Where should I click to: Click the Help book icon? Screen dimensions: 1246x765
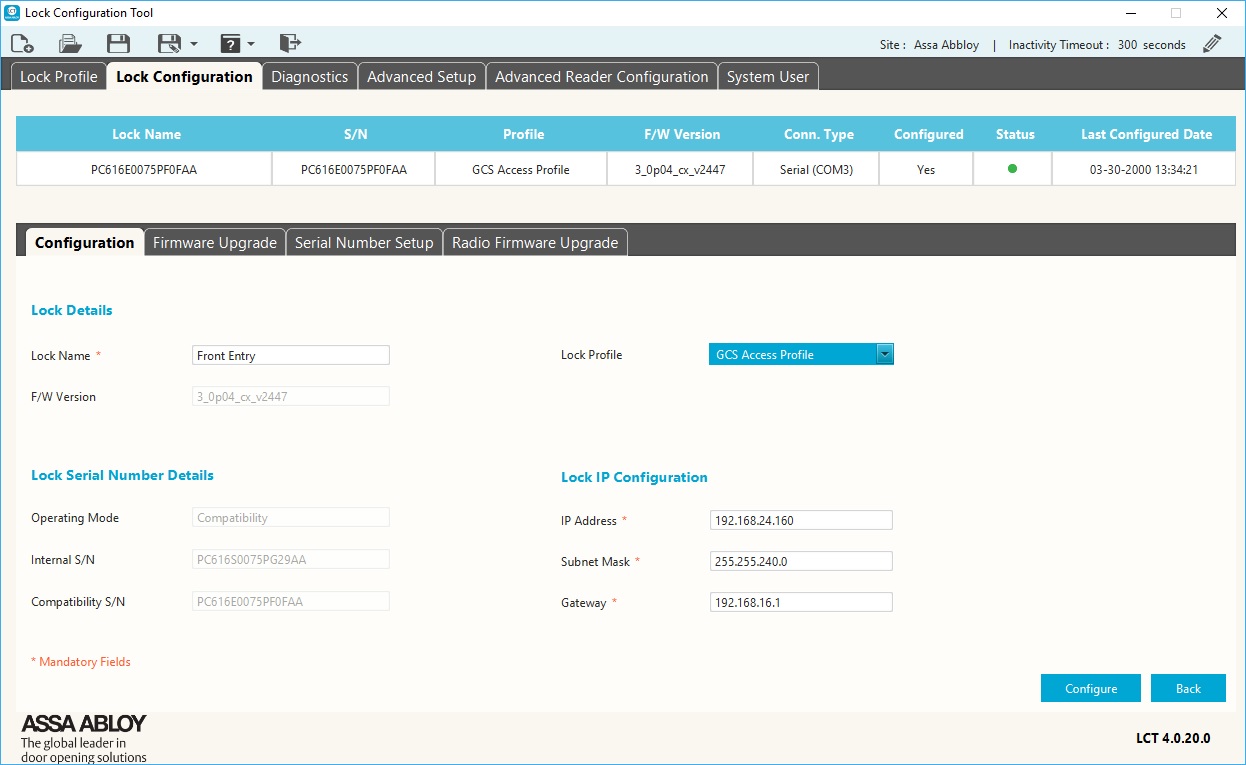coord(230,43)
